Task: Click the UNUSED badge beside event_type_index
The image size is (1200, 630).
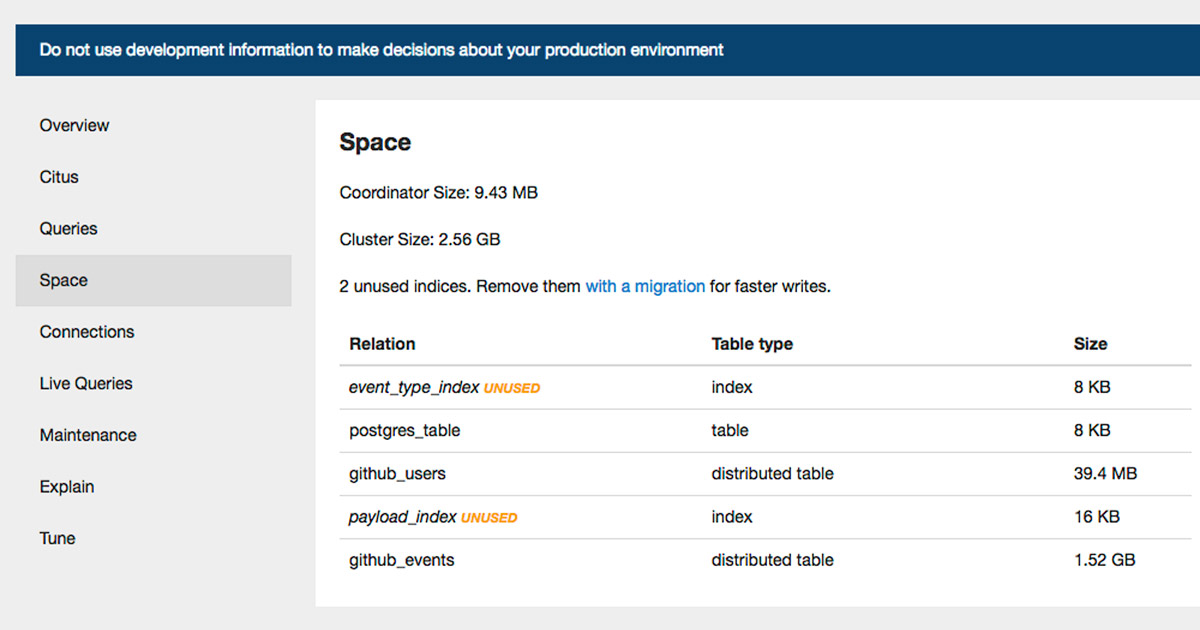Action: point(511,388)
